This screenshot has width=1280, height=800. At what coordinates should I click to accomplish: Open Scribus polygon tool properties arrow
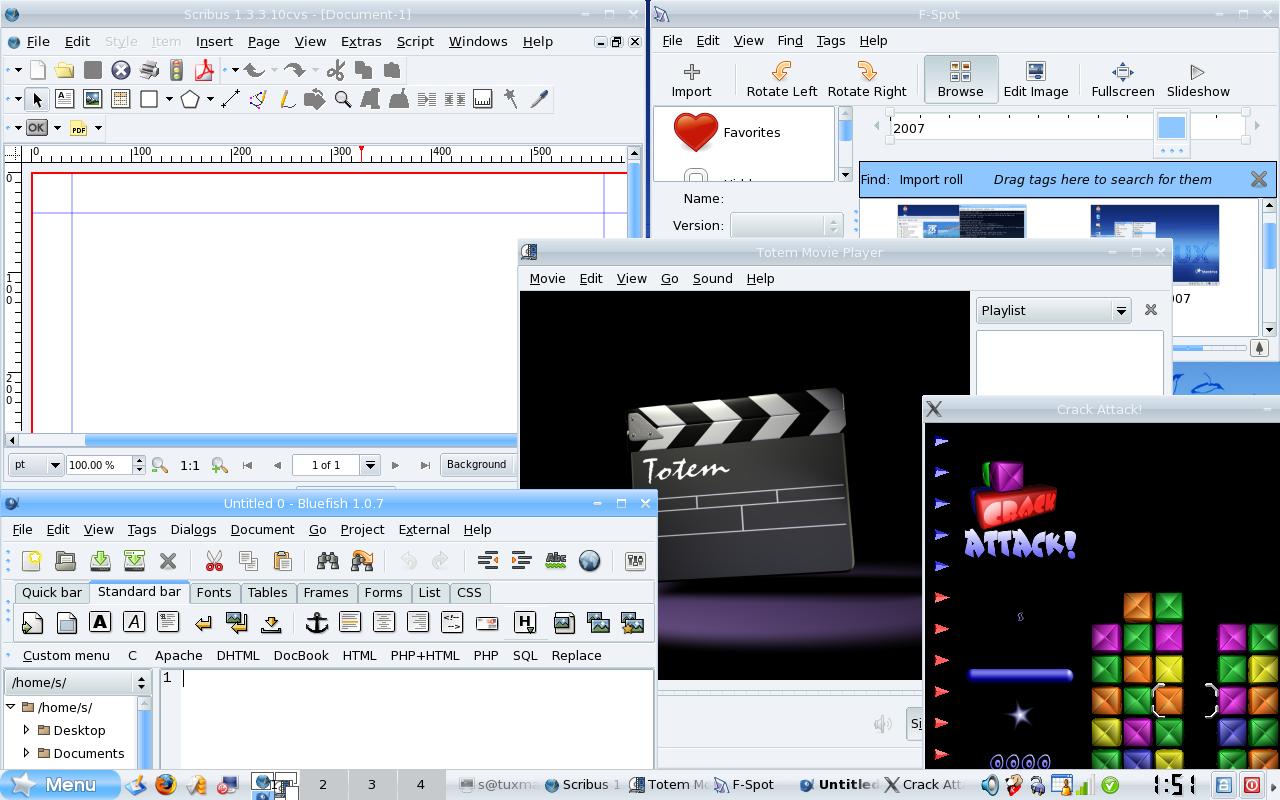[210, 99]
